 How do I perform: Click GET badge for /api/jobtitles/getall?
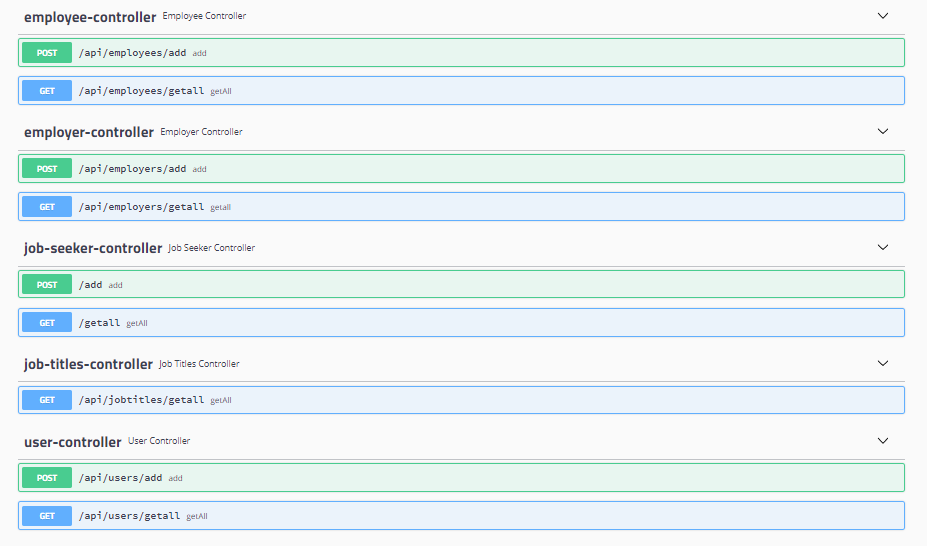[47, 400]
